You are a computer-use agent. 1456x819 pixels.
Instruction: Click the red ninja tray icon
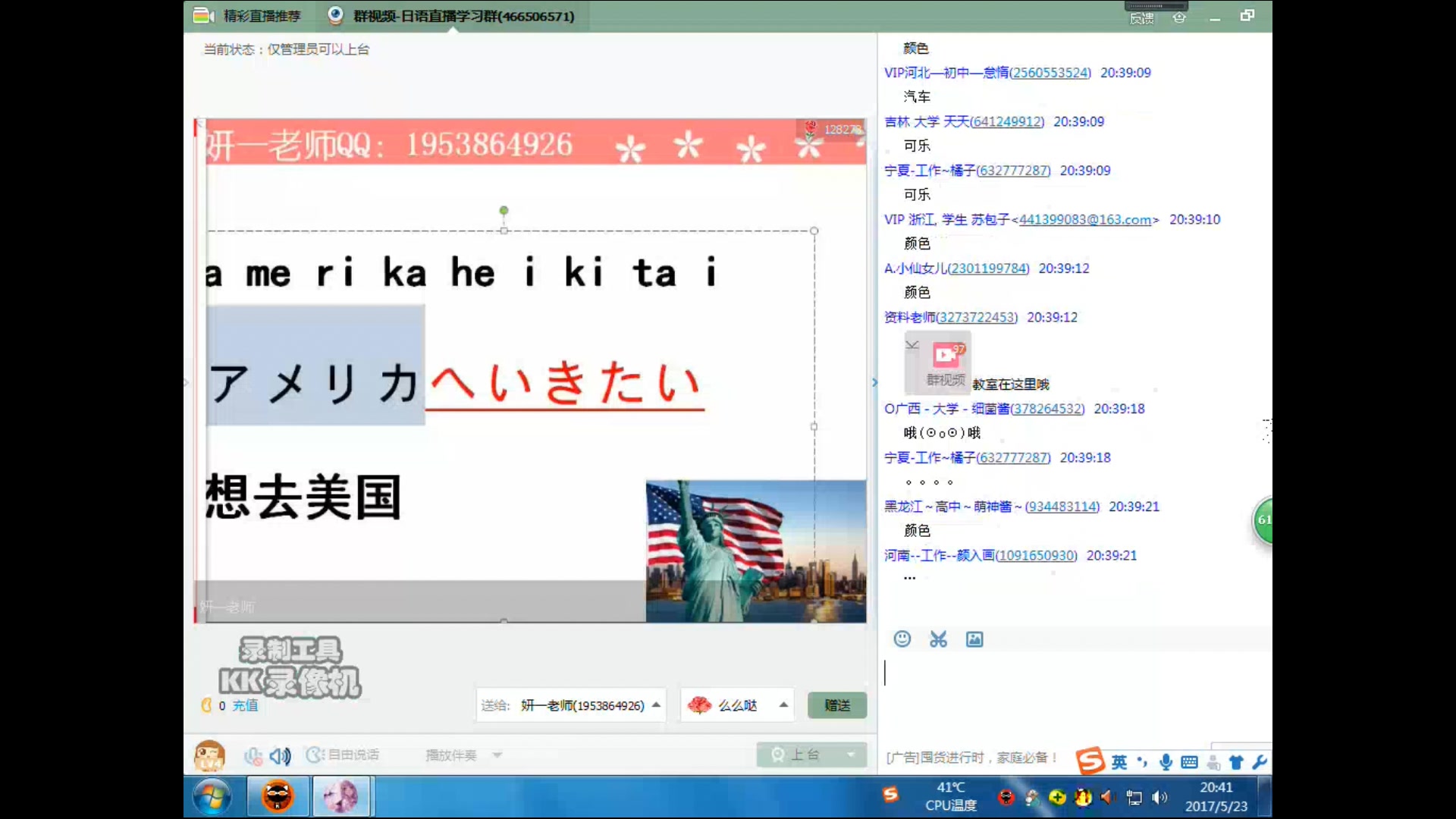click(x=1006, y=797)
